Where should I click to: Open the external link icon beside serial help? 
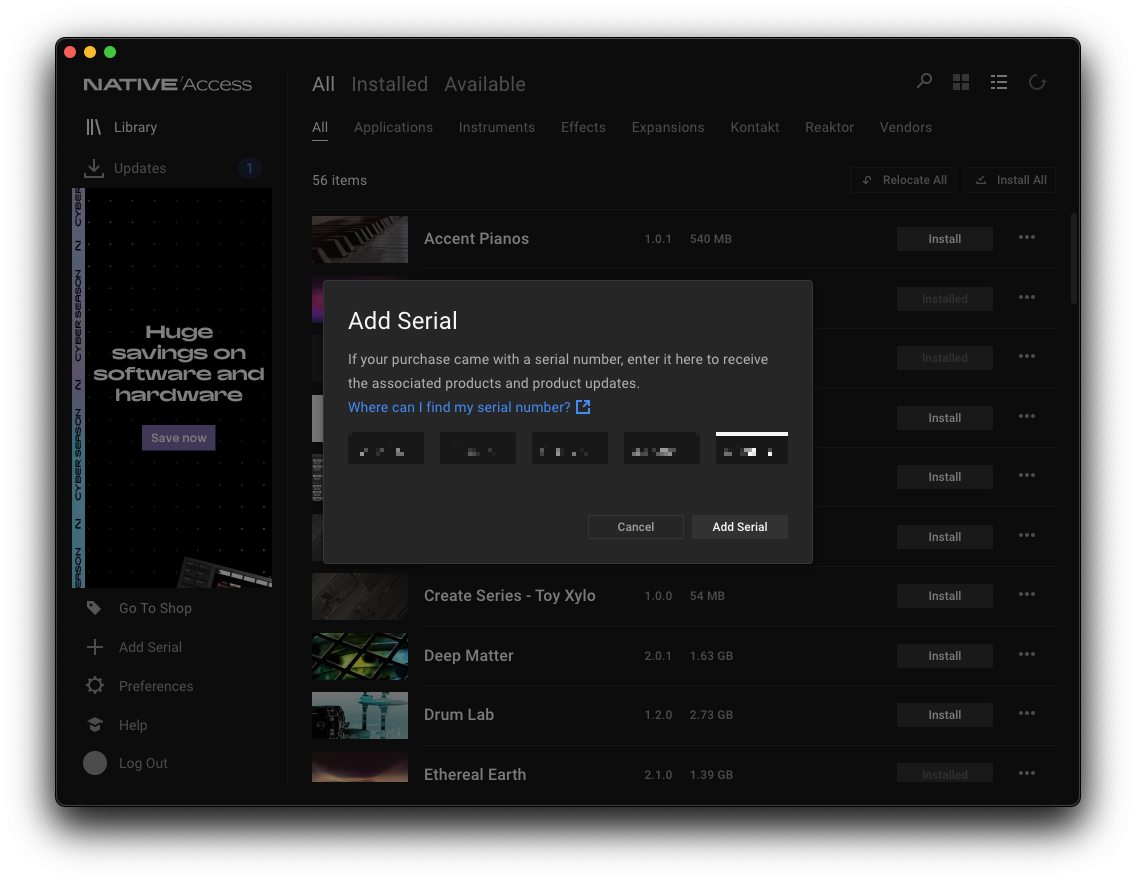click(x=582, y=407)
